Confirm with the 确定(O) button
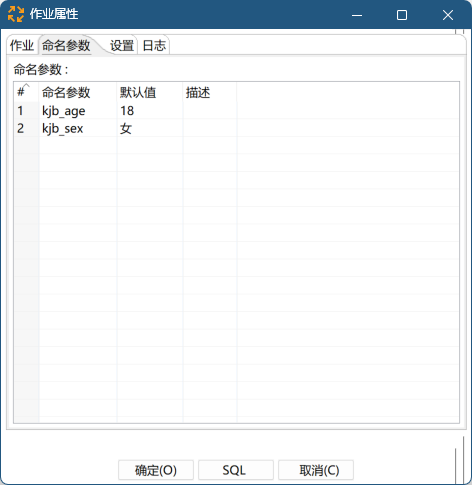This screenshot has width=472, height=485. coord(156,470)
